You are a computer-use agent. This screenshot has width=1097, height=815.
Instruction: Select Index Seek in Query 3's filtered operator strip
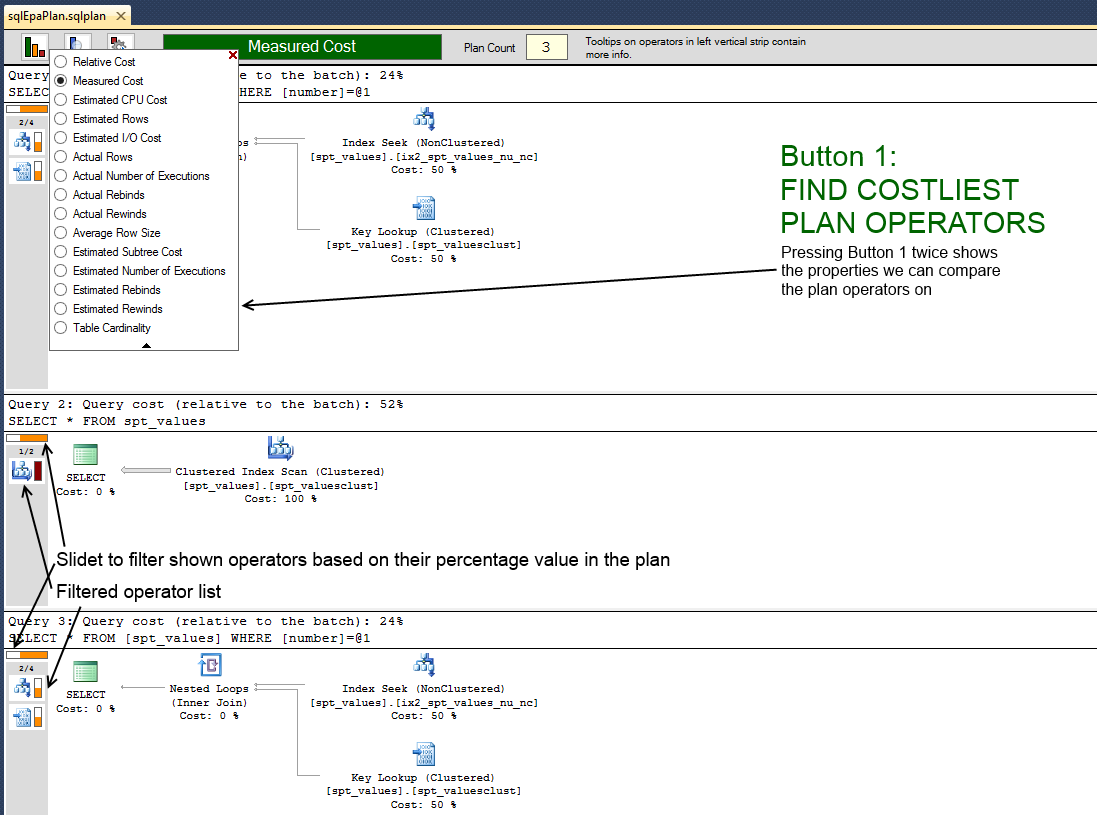click(x=28, y=688)
